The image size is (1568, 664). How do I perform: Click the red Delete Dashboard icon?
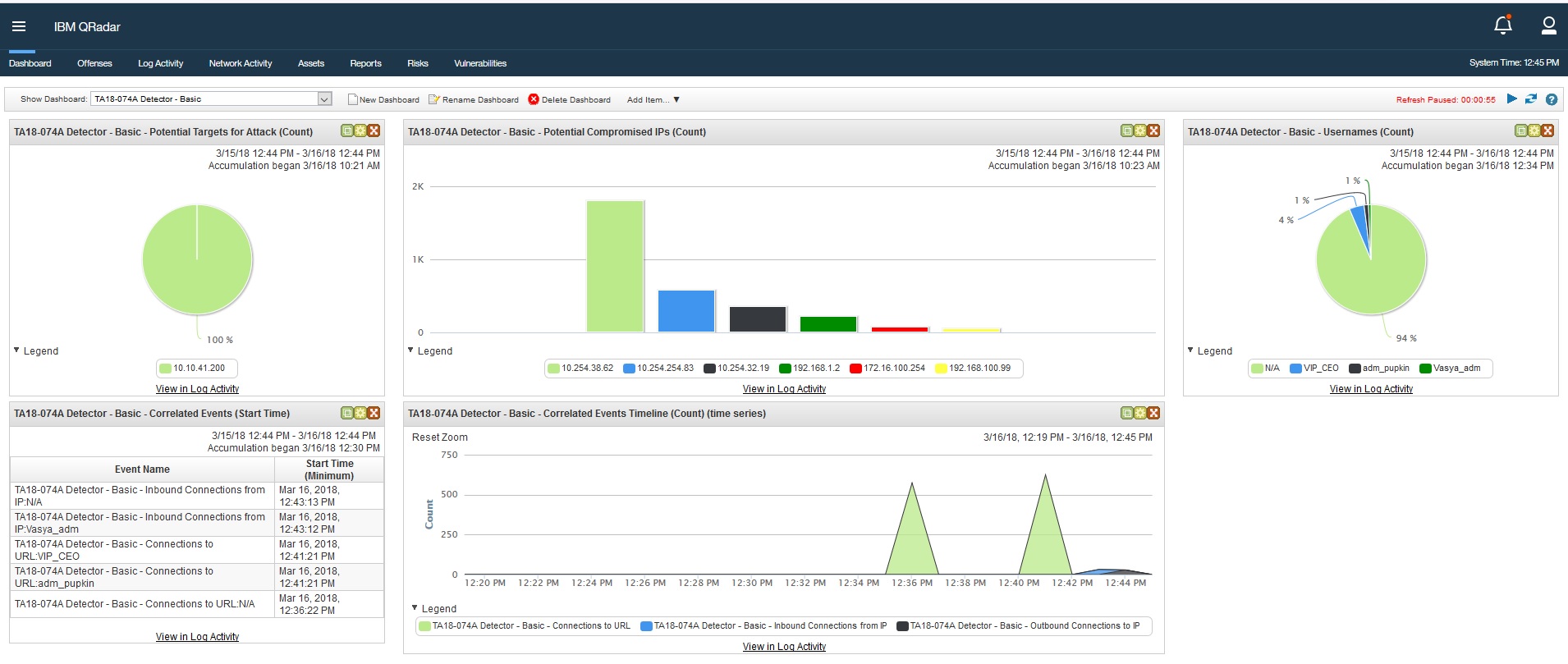click(534, 99)
